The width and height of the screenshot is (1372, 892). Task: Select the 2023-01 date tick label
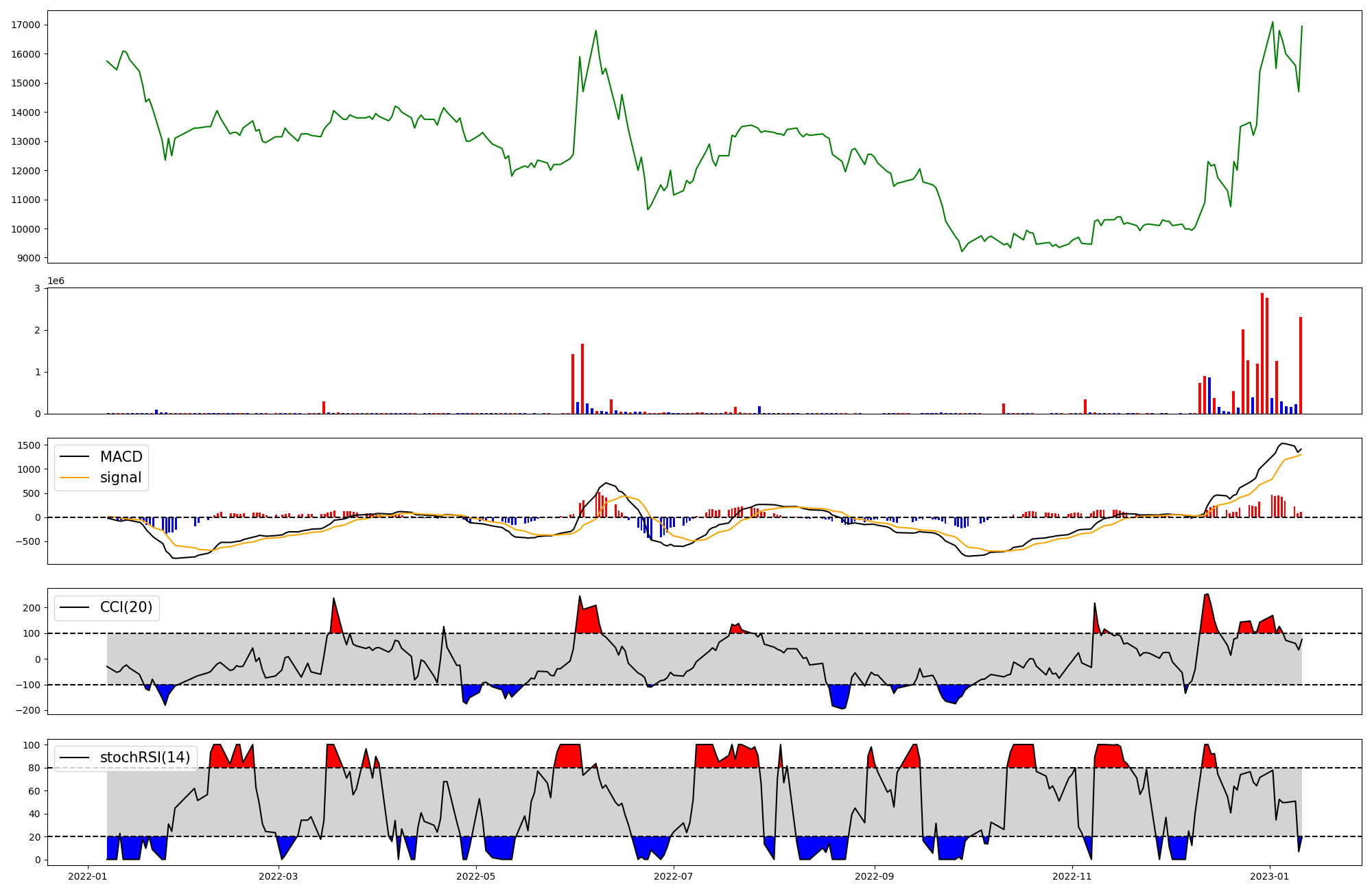click(1269, 876)
